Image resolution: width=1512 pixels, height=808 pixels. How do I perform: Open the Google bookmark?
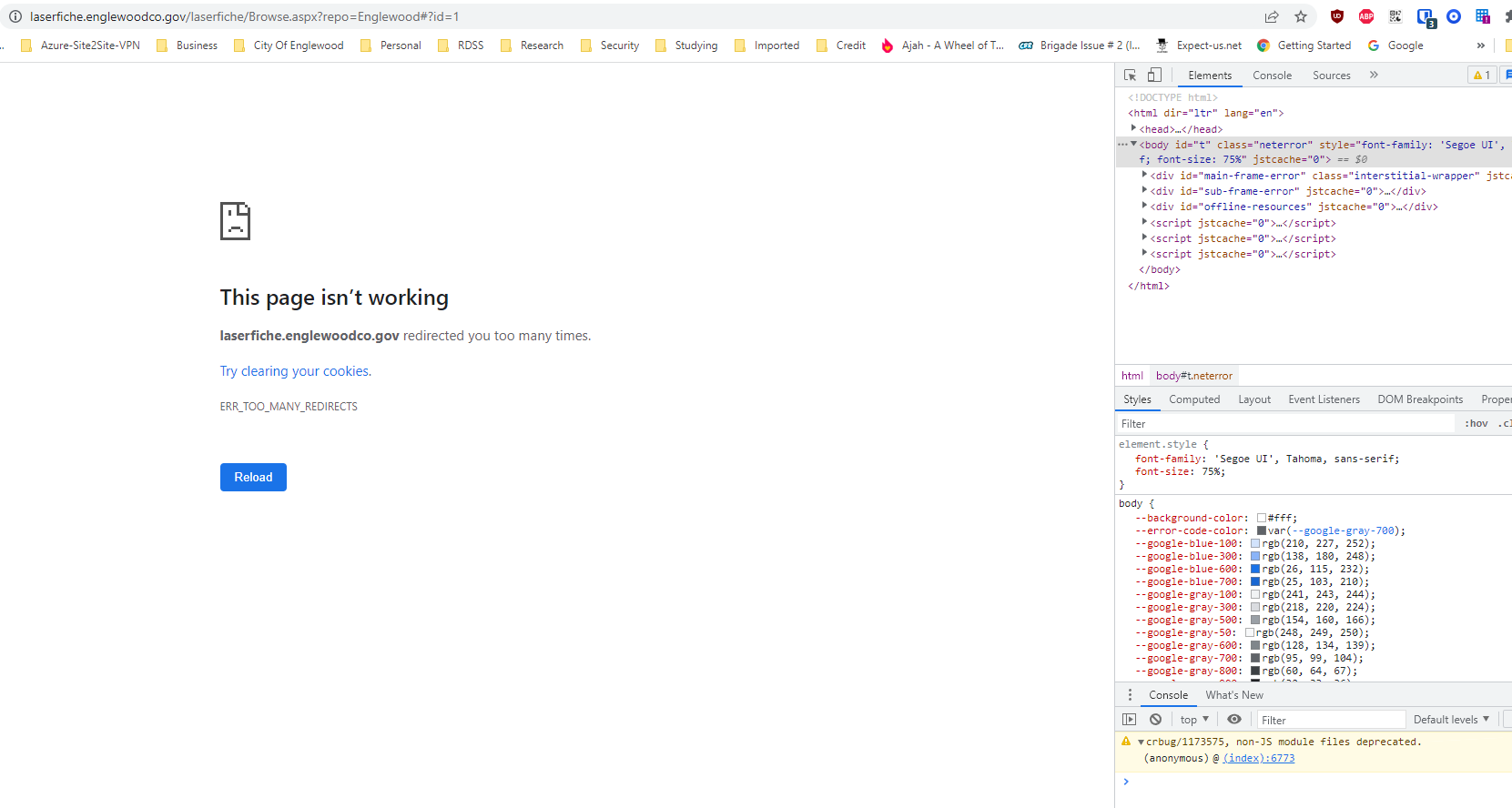(1395, 45)
